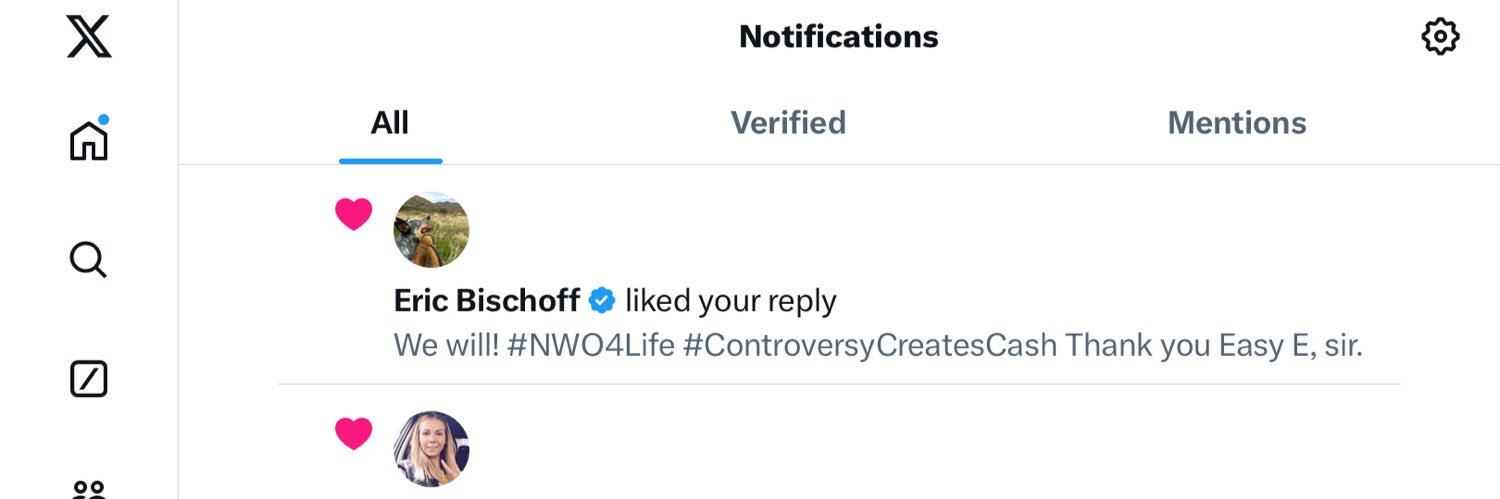This screenshot has height=499, width=1500.
Task: Click the X logo
Action: (88, 37)
